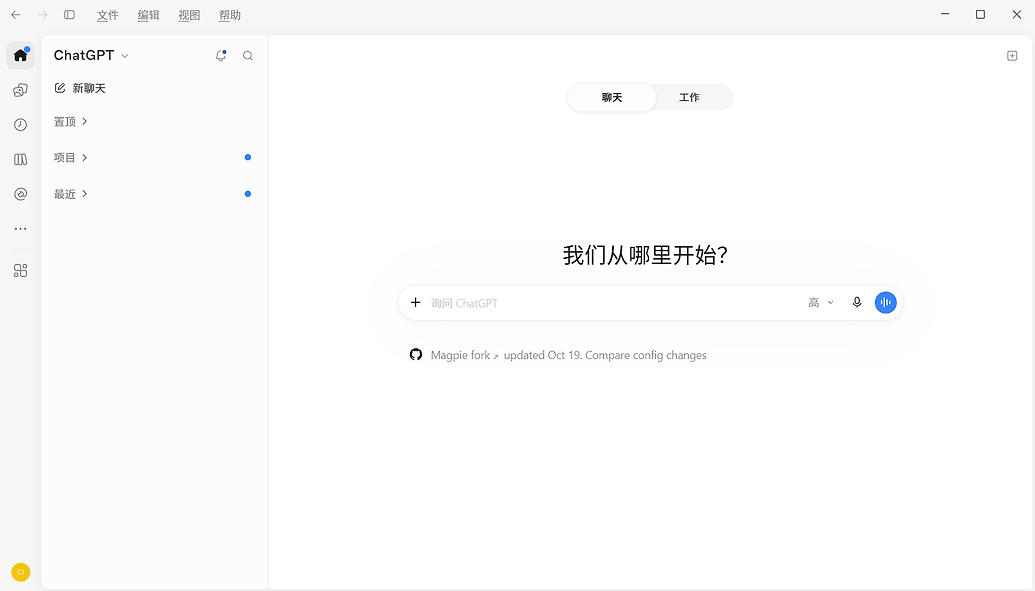1035x591 pixels.
Task: Toggle the sidebar panel icon in title bar
Action: tap(69, 15)
